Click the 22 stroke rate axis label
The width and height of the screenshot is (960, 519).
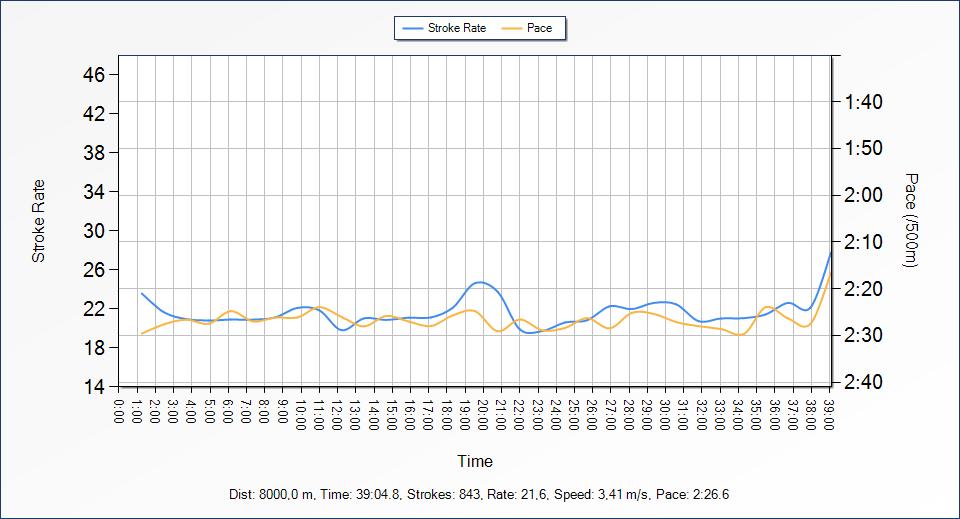[x=94, y=308]
